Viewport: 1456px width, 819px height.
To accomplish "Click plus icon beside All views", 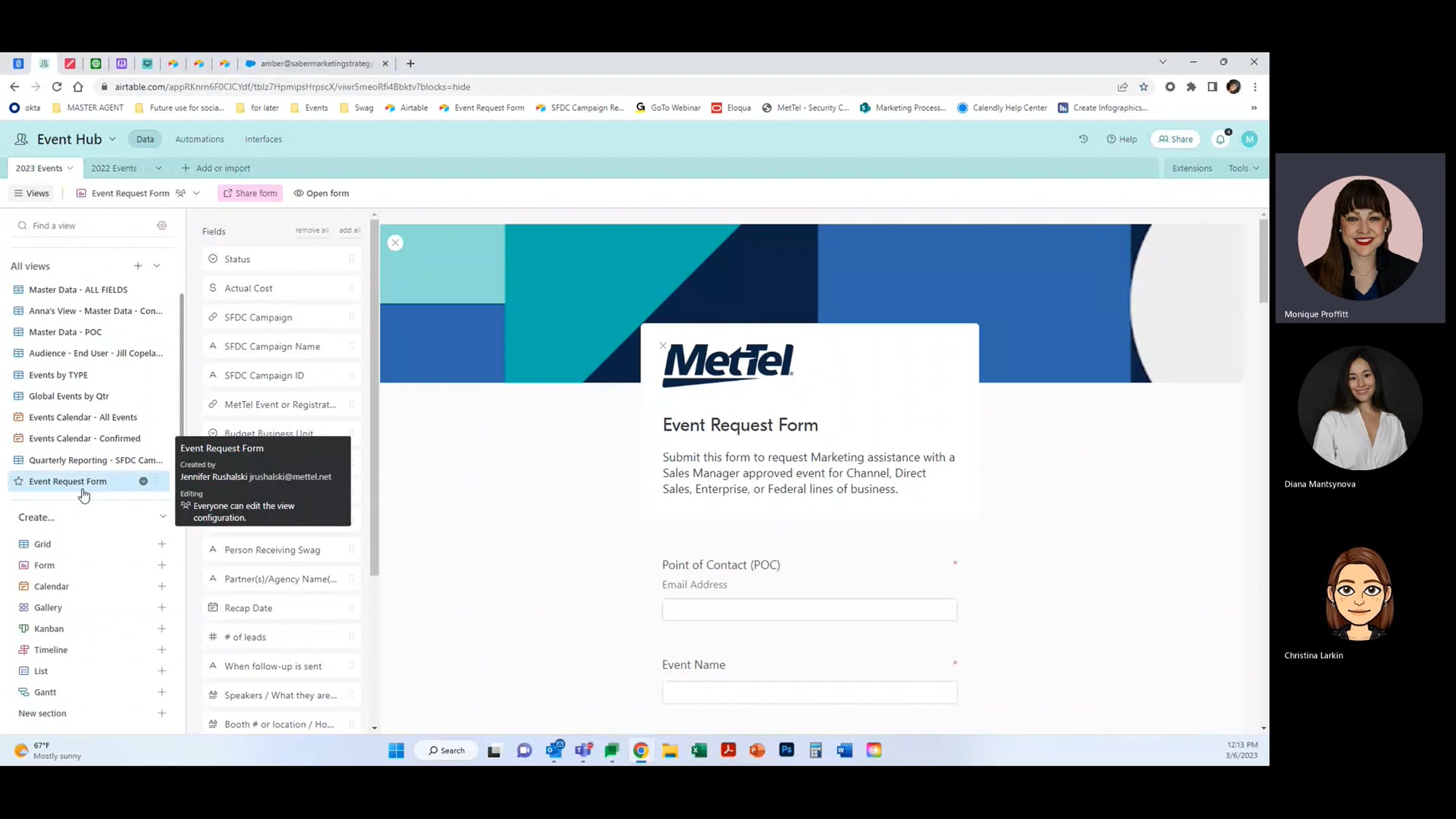I will tap(138, 266).
